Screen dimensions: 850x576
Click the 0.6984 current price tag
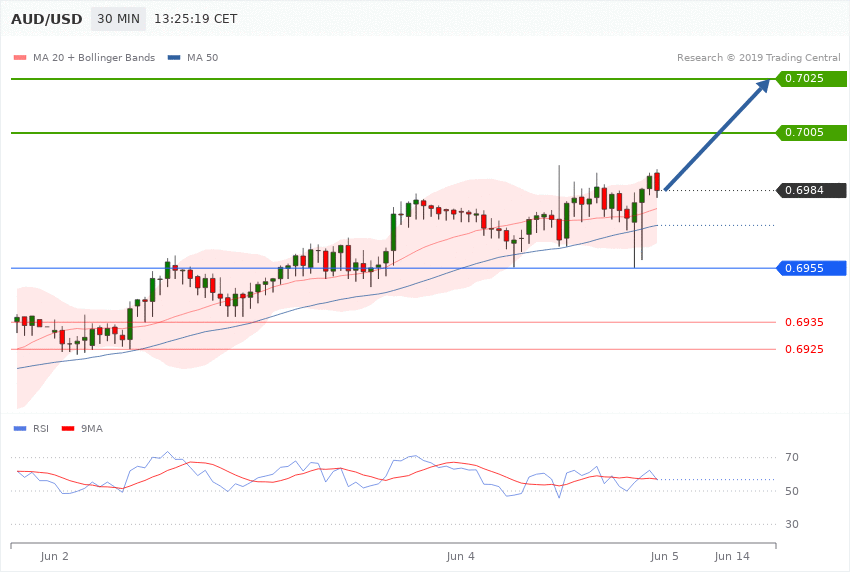point(812,190)
